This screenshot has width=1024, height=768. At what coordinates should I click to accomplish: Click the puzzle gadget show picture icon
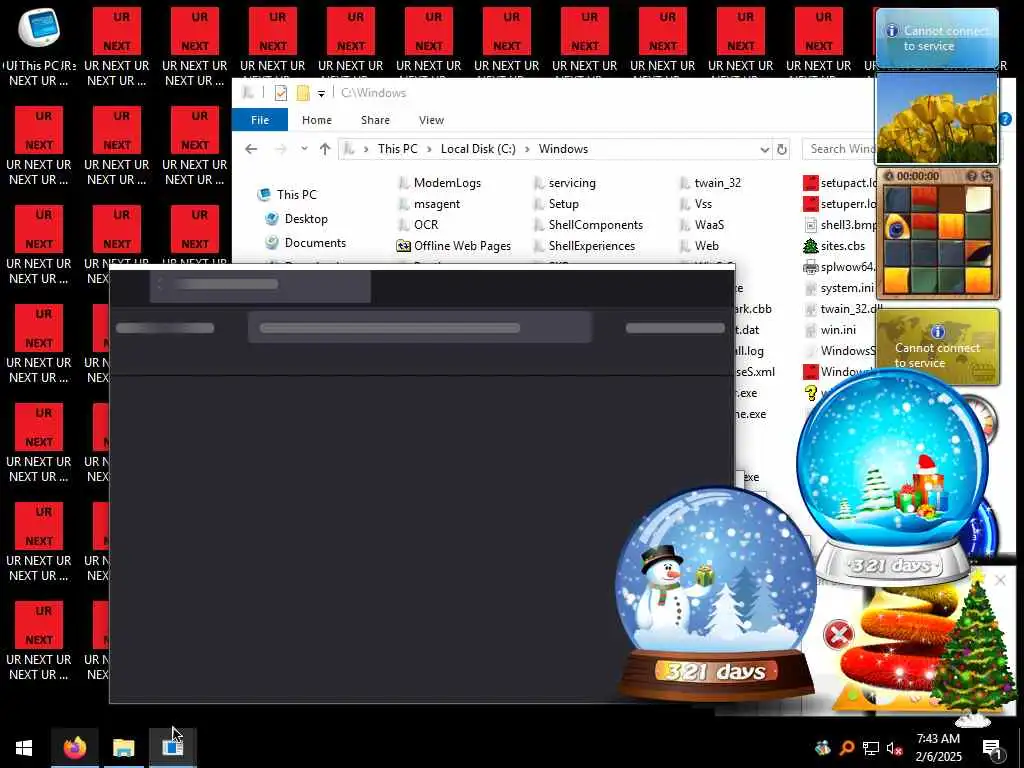(x=972, y=176)
